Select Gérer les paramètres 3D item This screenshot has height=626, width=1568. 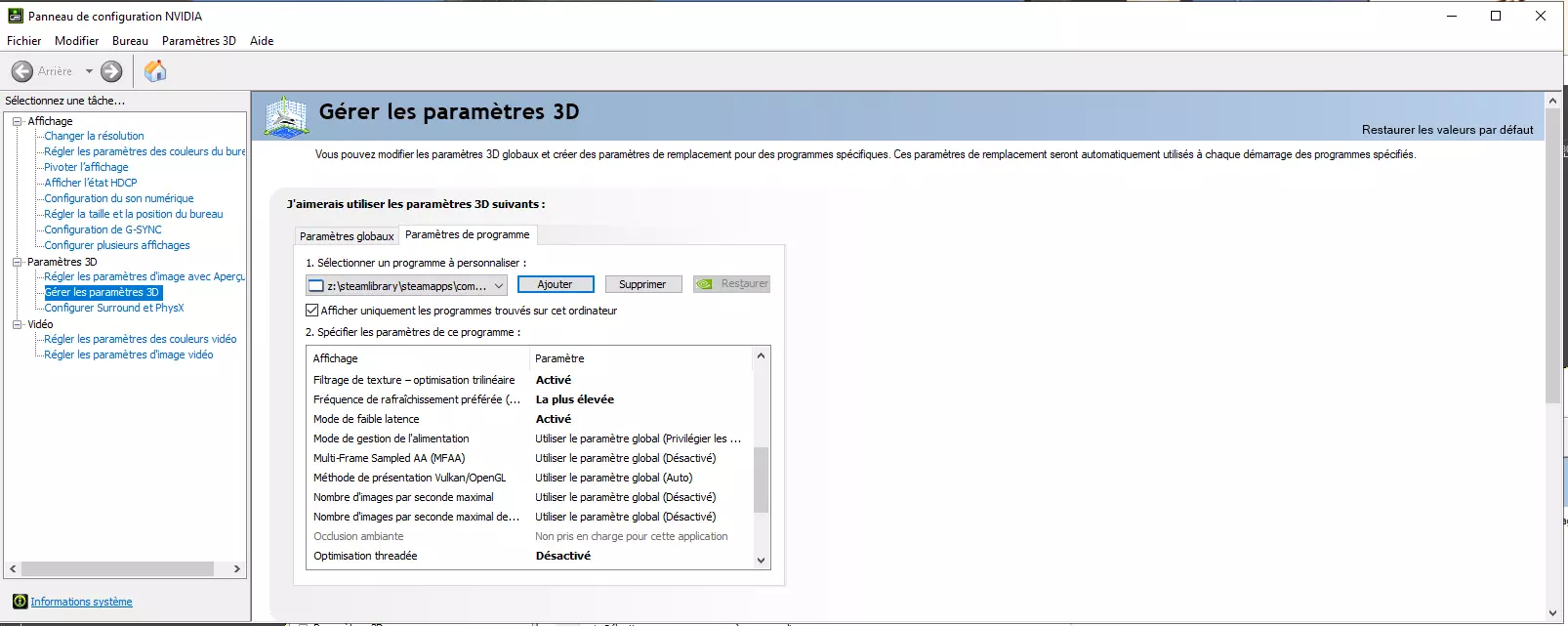point(103,292)
